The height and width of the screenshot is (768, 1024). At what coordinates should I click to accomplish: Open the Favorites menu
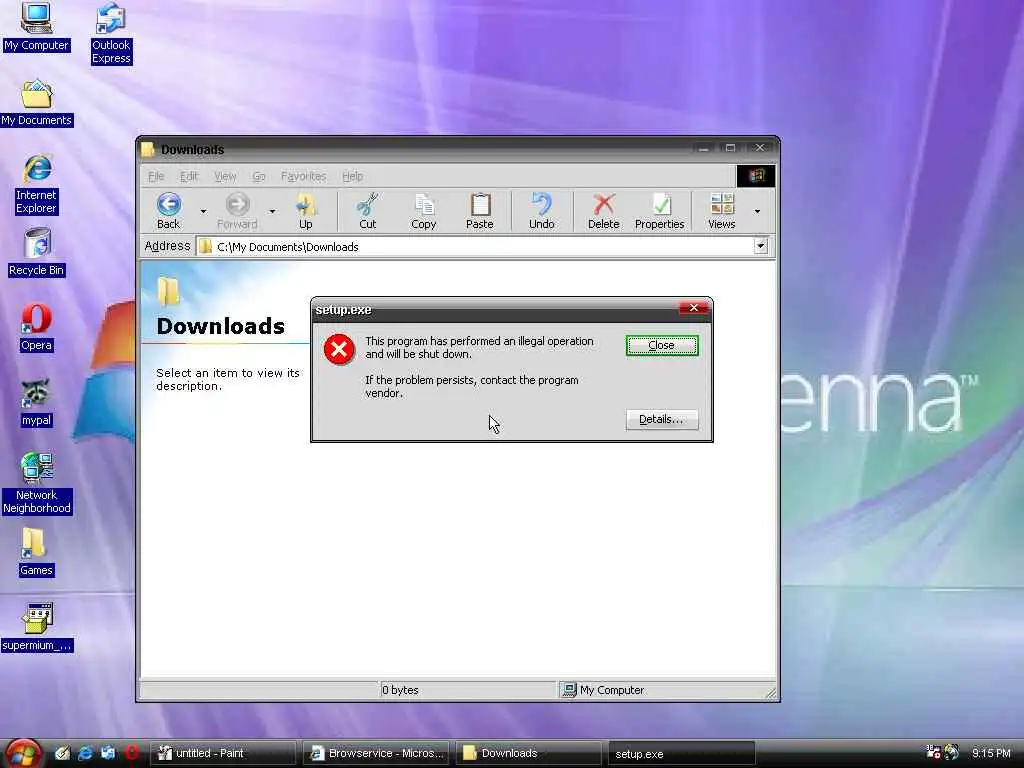pyautogui.click(x=304, y=176)
